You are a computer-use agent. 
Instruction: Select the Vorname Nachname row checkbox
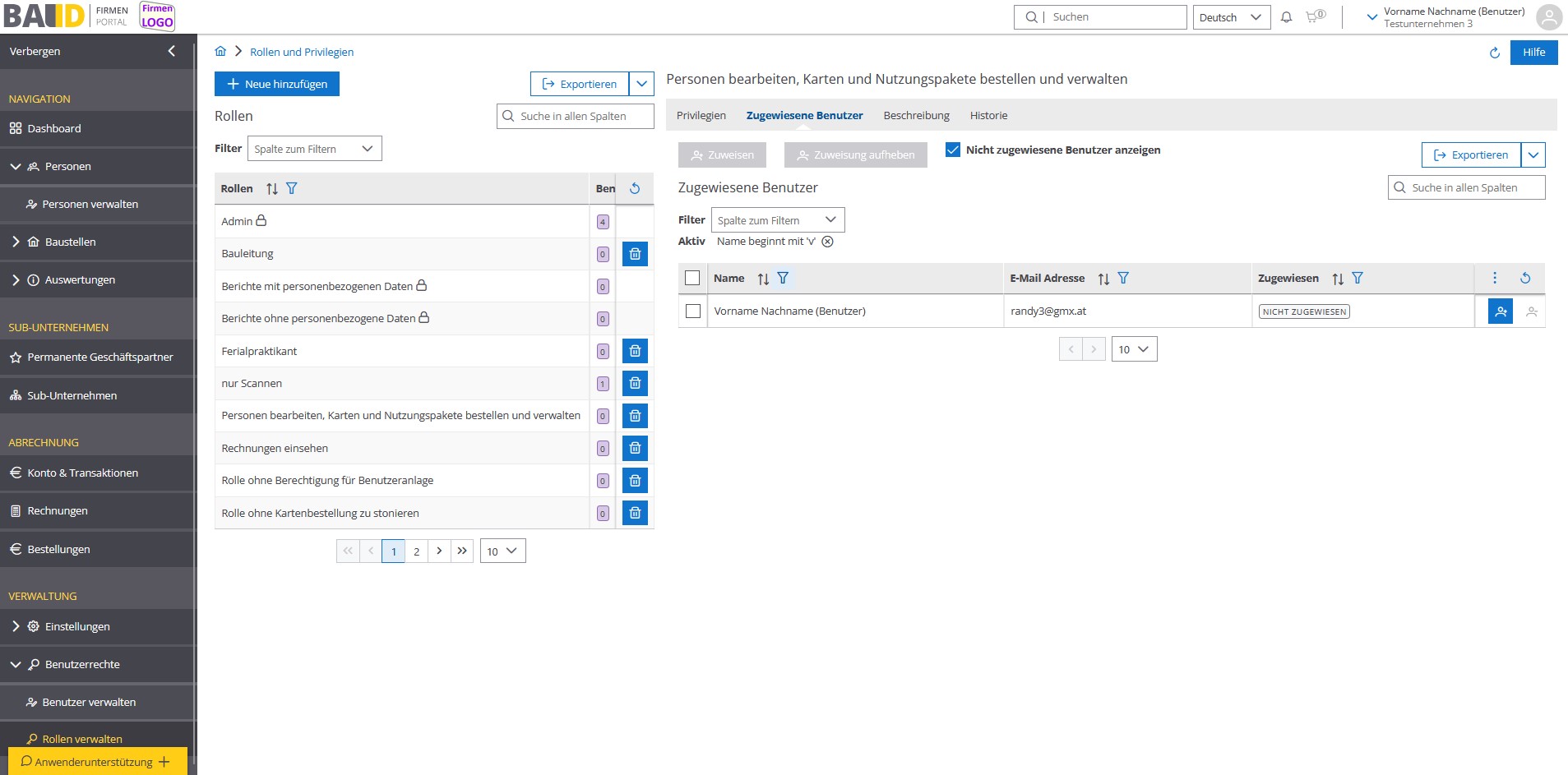click(x=693, y=311)
